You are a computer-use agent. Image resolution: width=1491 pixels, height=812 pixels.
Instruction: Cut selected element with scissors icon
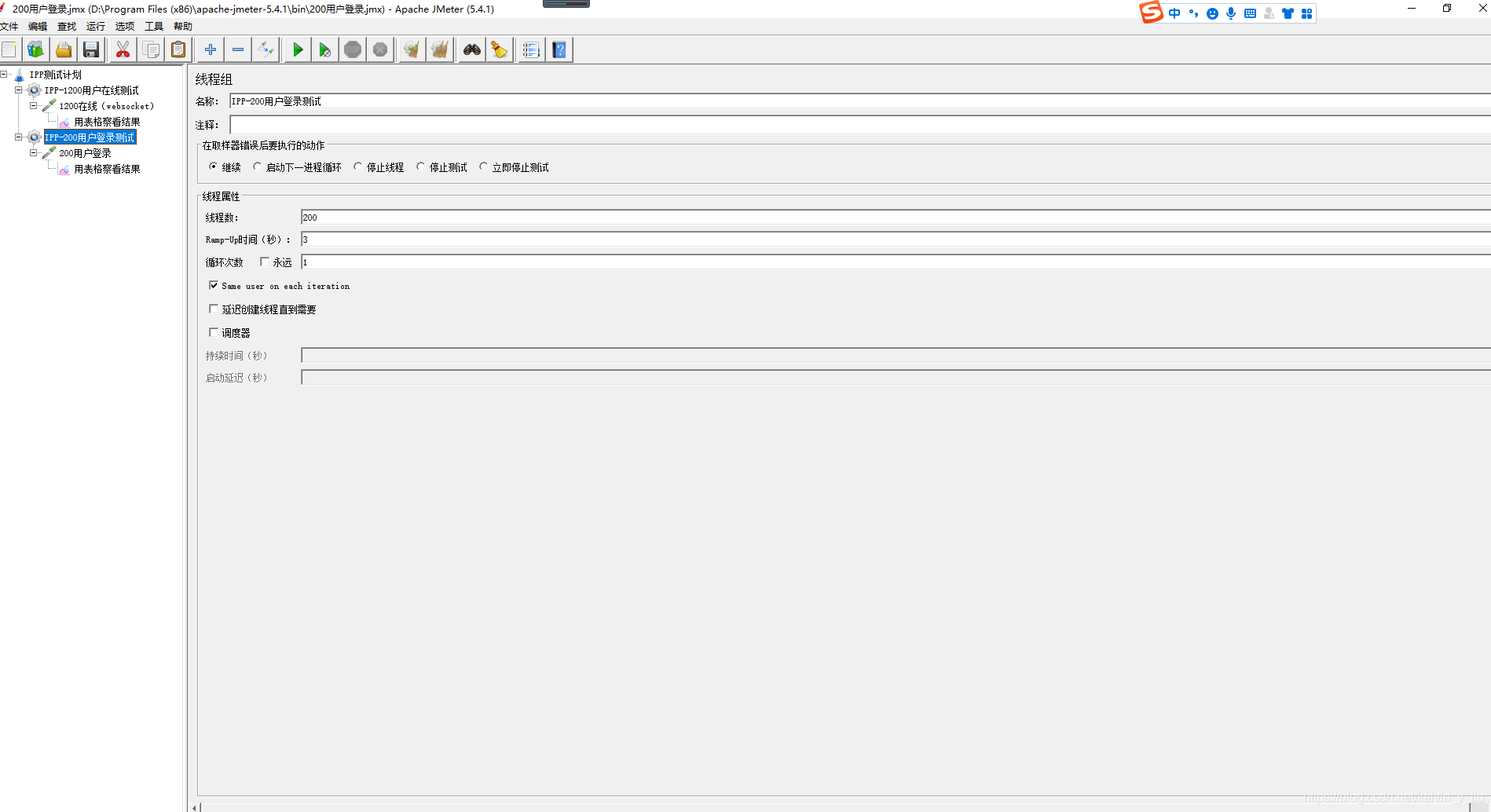pos(123,49)
